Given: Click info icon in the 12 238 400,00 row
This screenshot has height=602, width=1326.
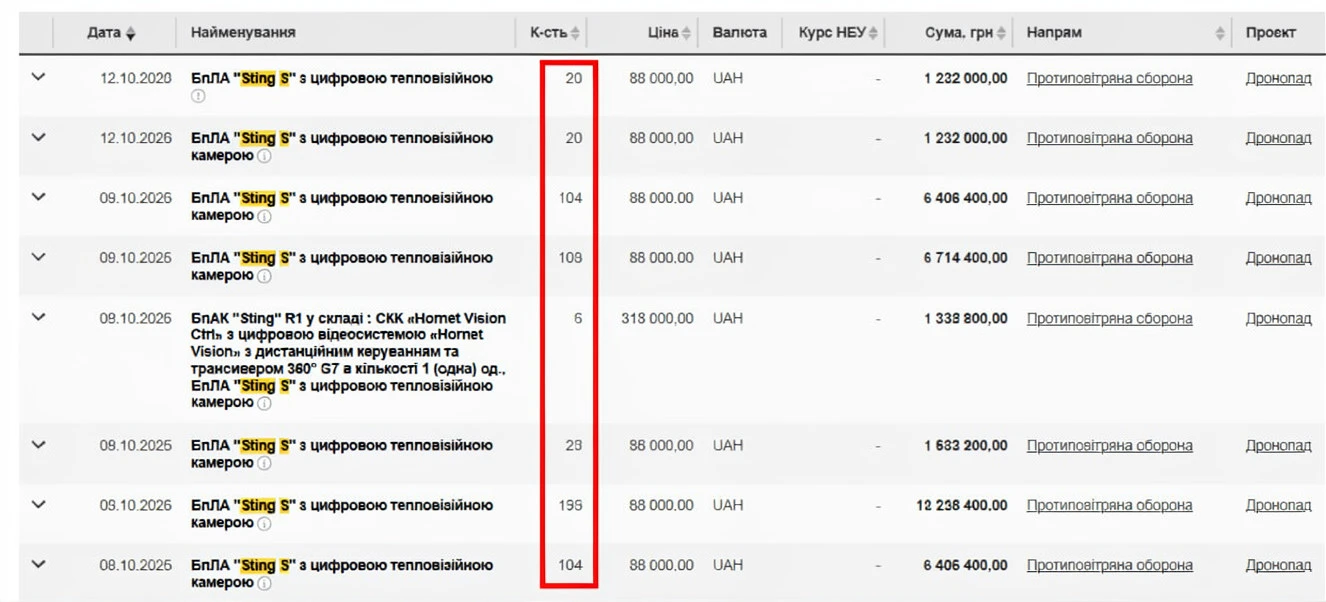Looking at the screenshot, I should (264, 523).
